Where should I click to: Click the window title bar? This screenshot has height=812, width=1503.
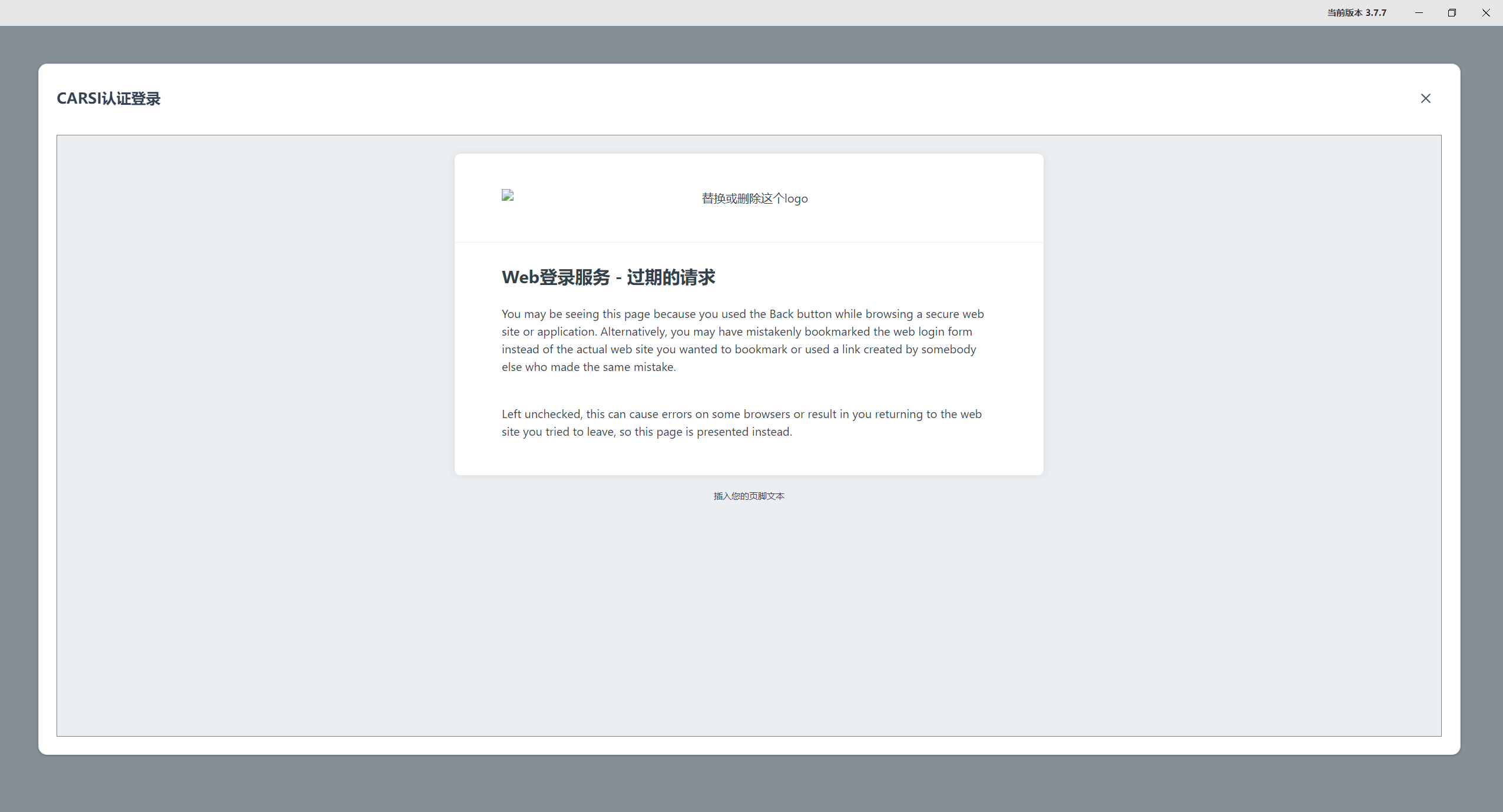[x=707, y=12]
